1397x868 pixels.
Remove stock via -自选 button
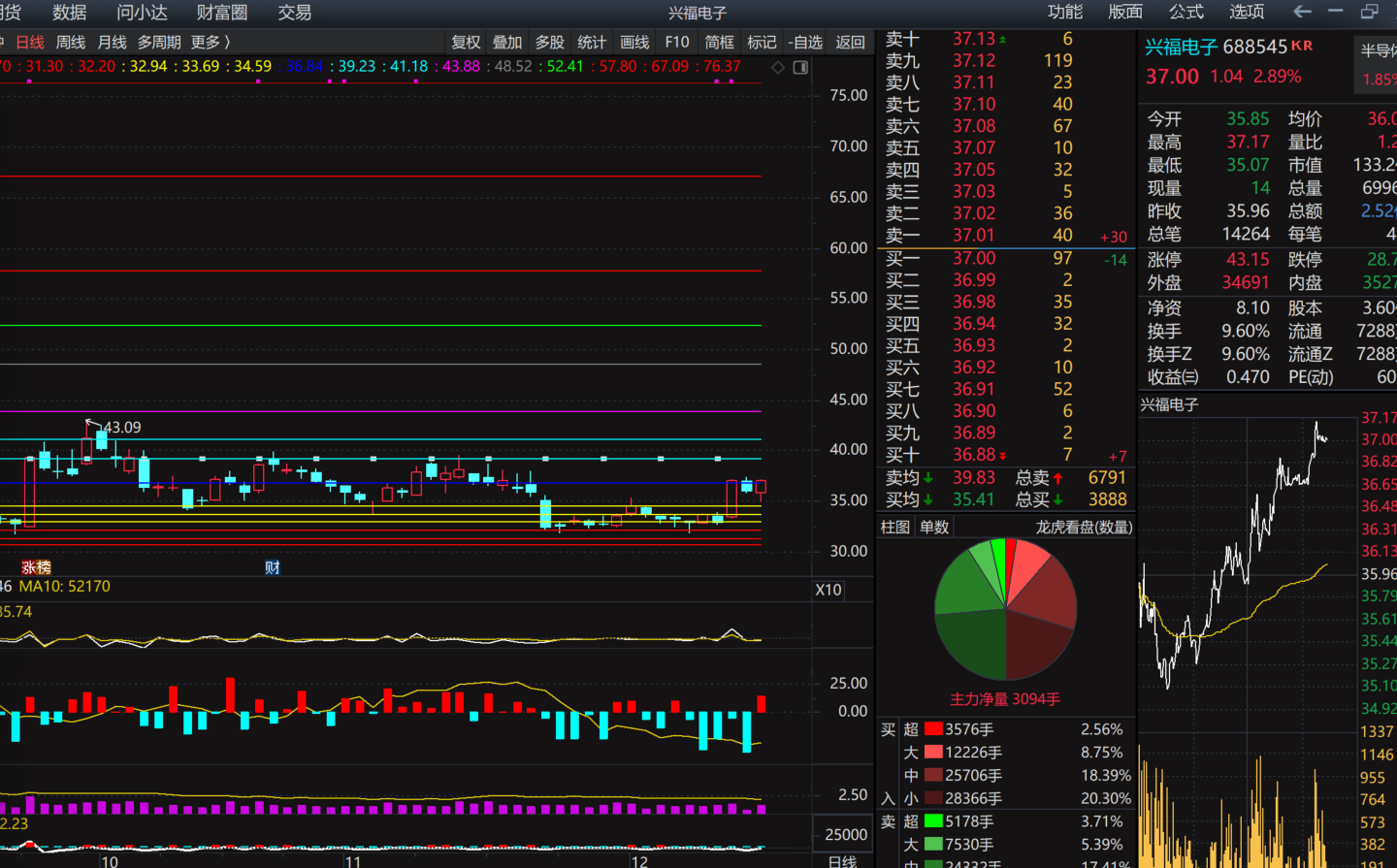click(805, 43)
